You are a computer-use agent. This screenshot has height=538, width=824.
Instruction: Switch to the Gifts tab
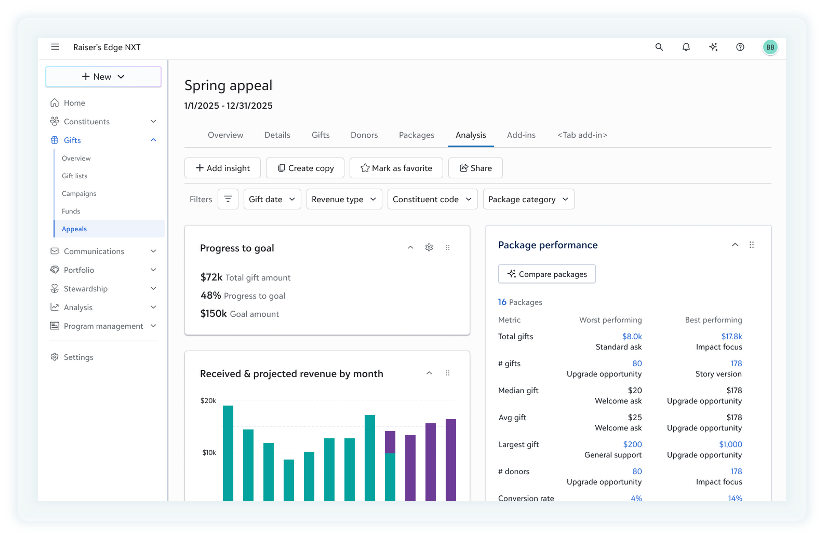tap(321, 135)
